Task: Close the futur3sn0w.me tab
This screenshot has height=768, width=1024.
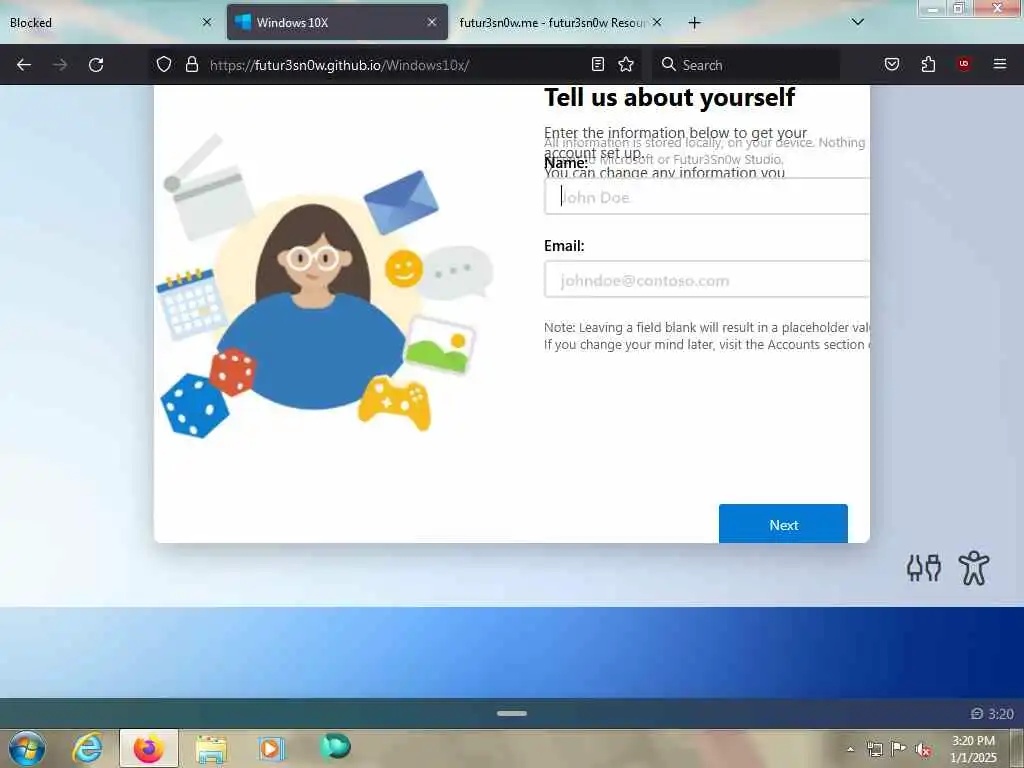Action: click(657, 22)
